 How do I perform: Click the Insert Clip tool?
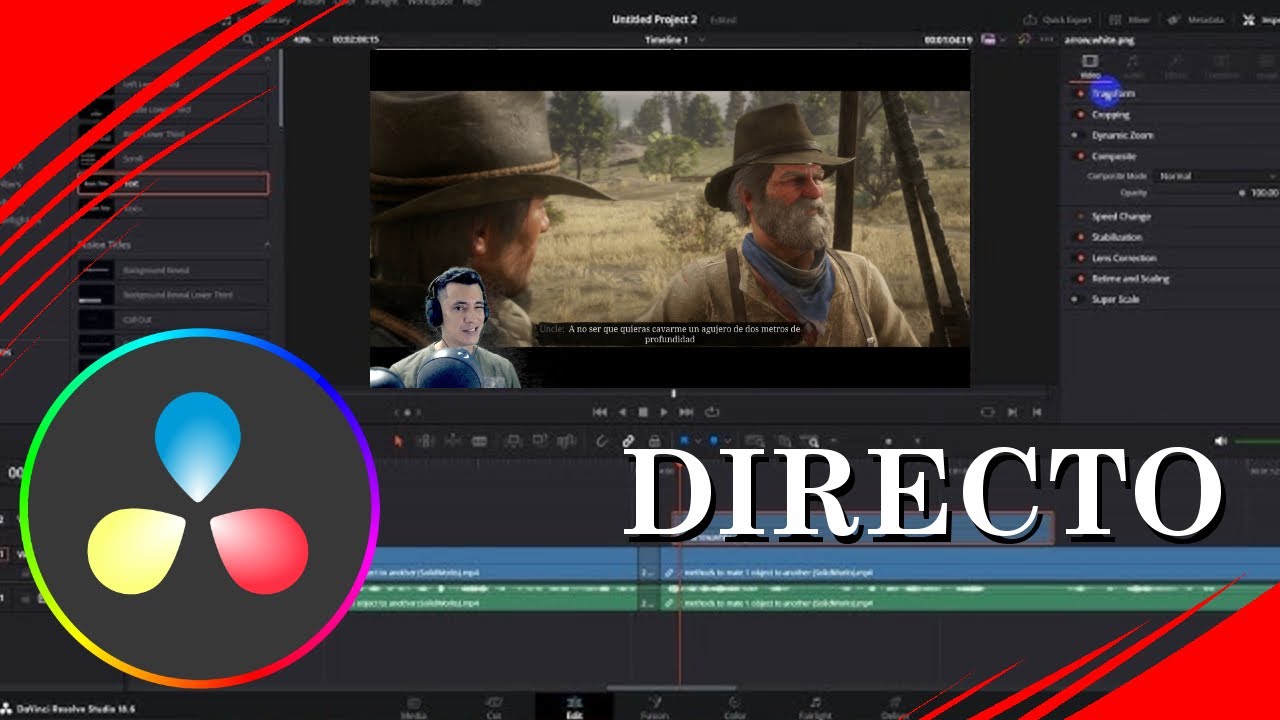click(x=513, y=441)
